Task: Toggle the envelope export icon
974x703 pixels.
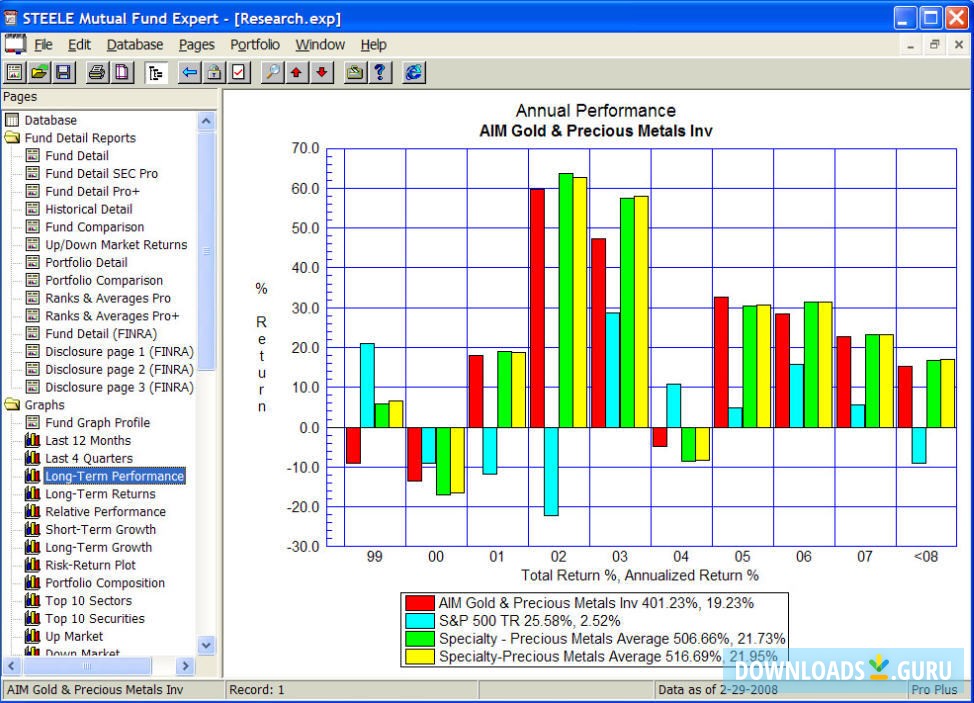Action: tap(353, 71)
